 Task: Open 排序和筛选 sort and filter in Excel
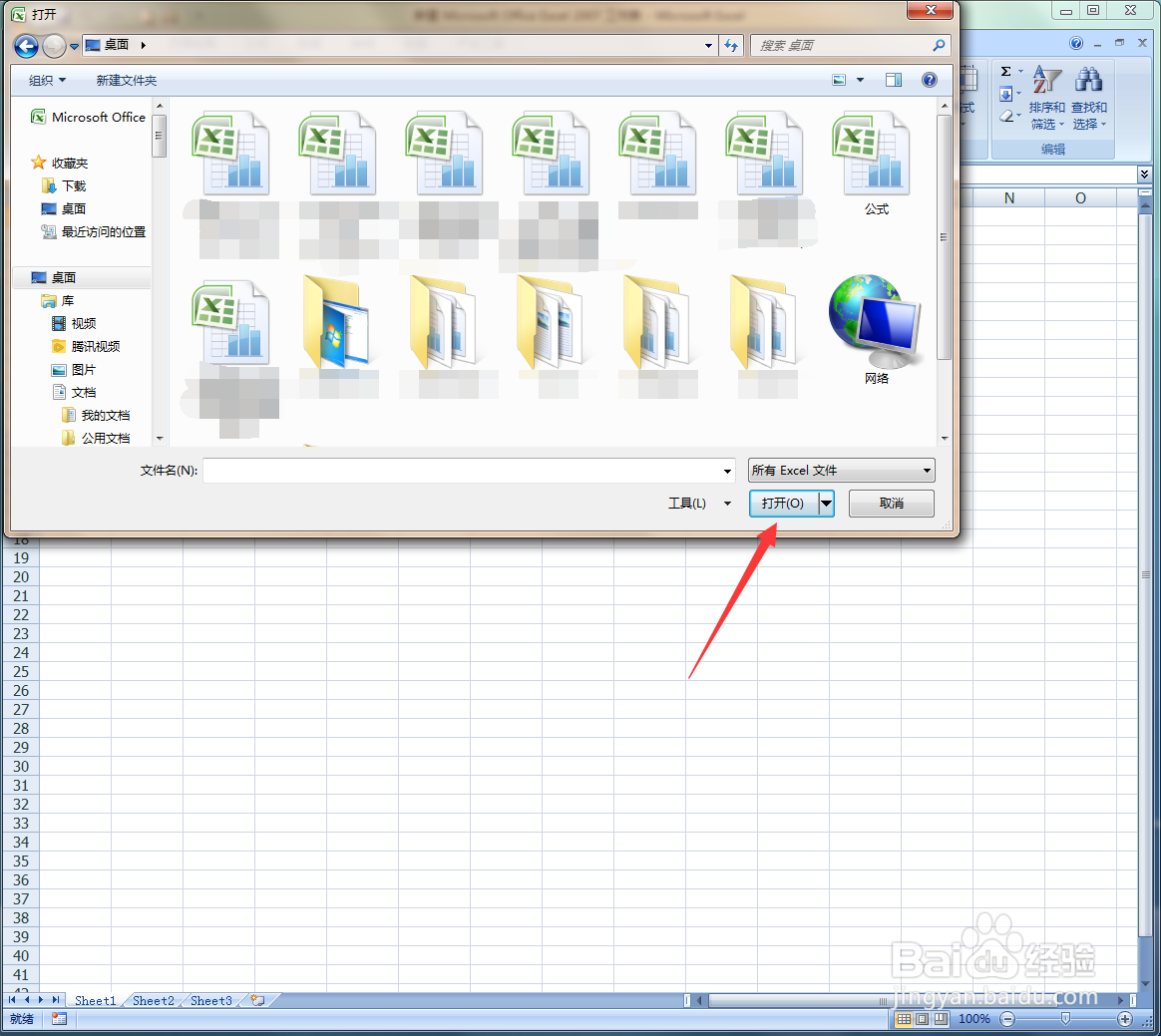pyautogui.click(x=1047, y=97)
